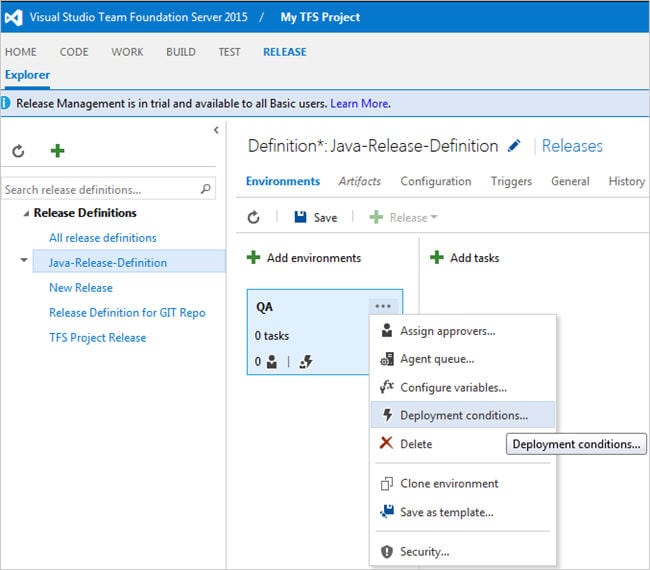Click the deployment conditions lightning icon in QA card
The height and width of the screenshot is (570, 650).
click(x=306, y=361)
